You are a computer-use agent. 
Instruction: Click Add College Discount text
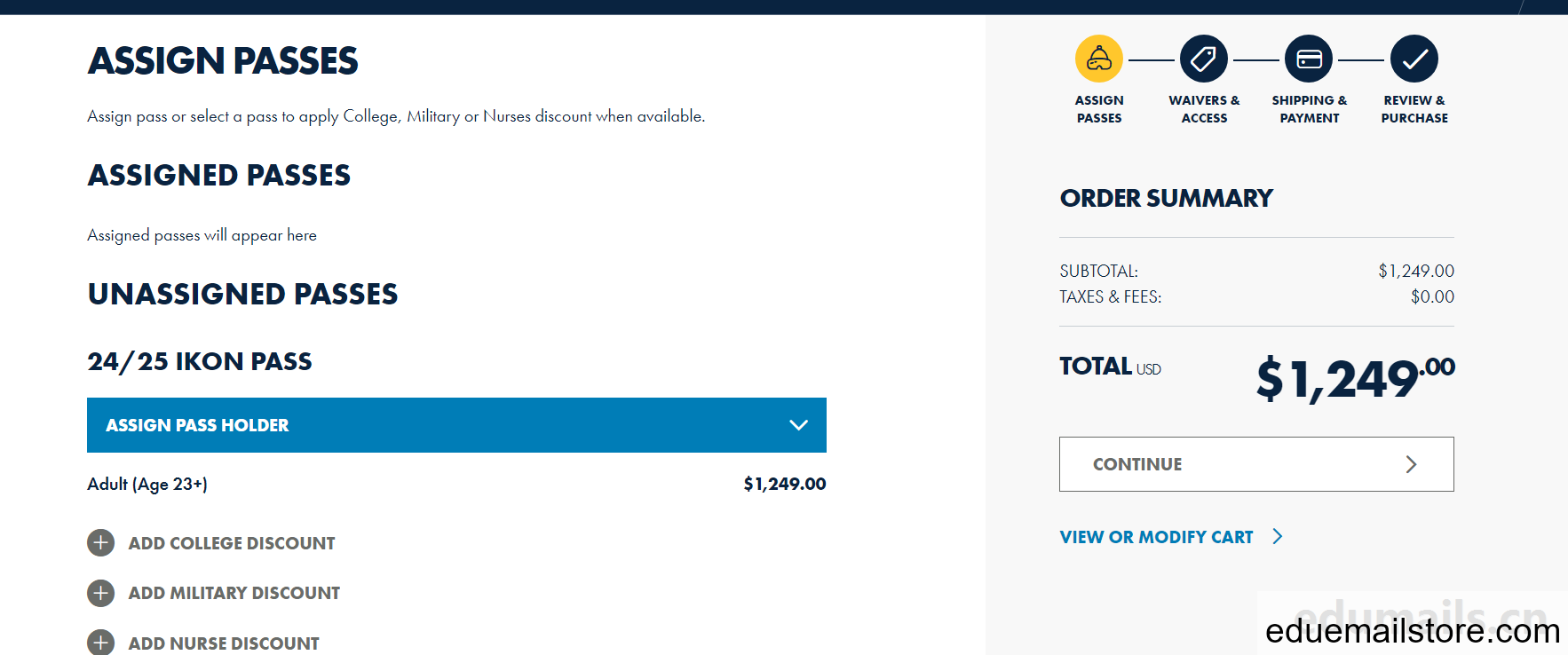pos(232,543)
